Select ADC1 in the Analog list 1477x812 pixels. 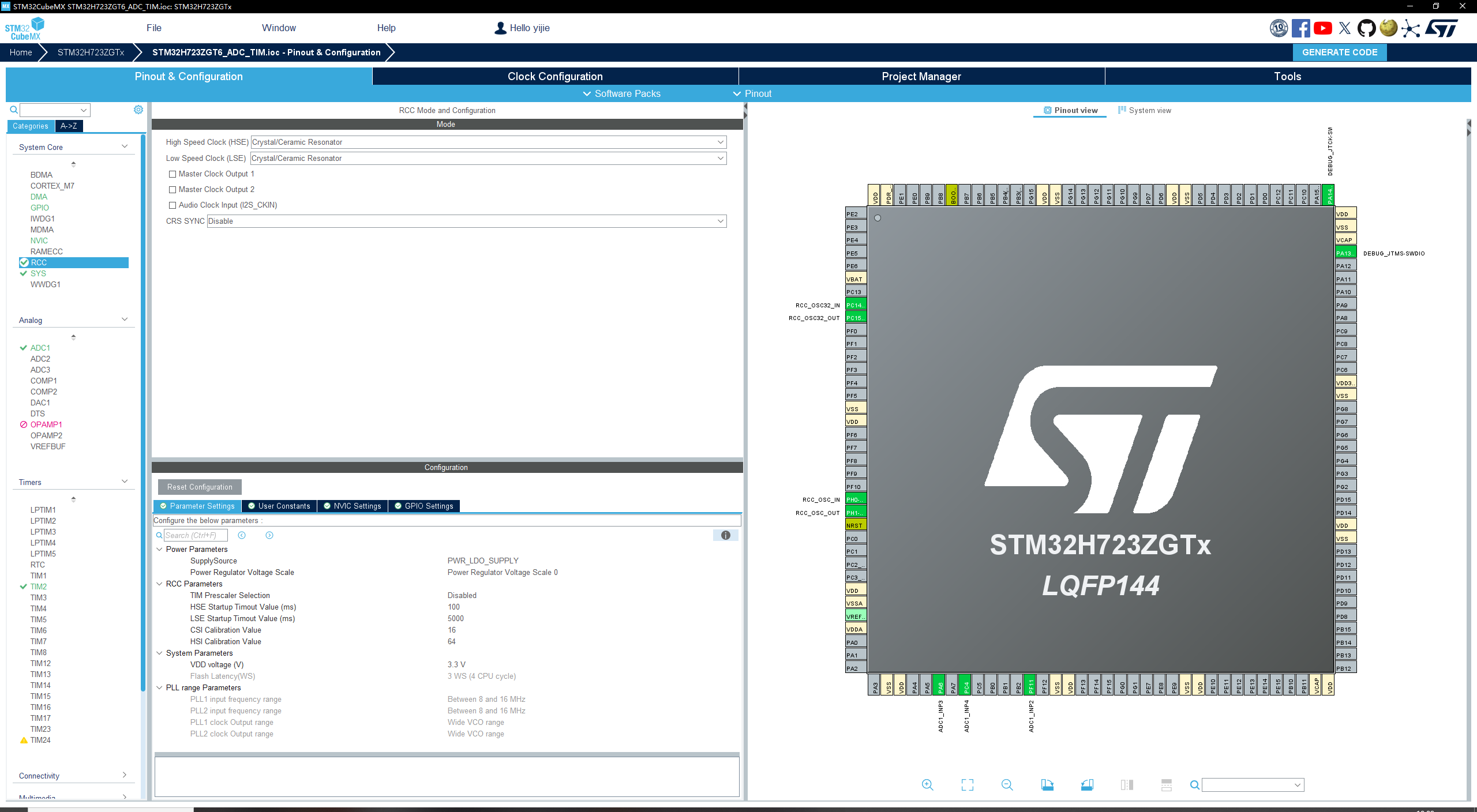[40, 348]
